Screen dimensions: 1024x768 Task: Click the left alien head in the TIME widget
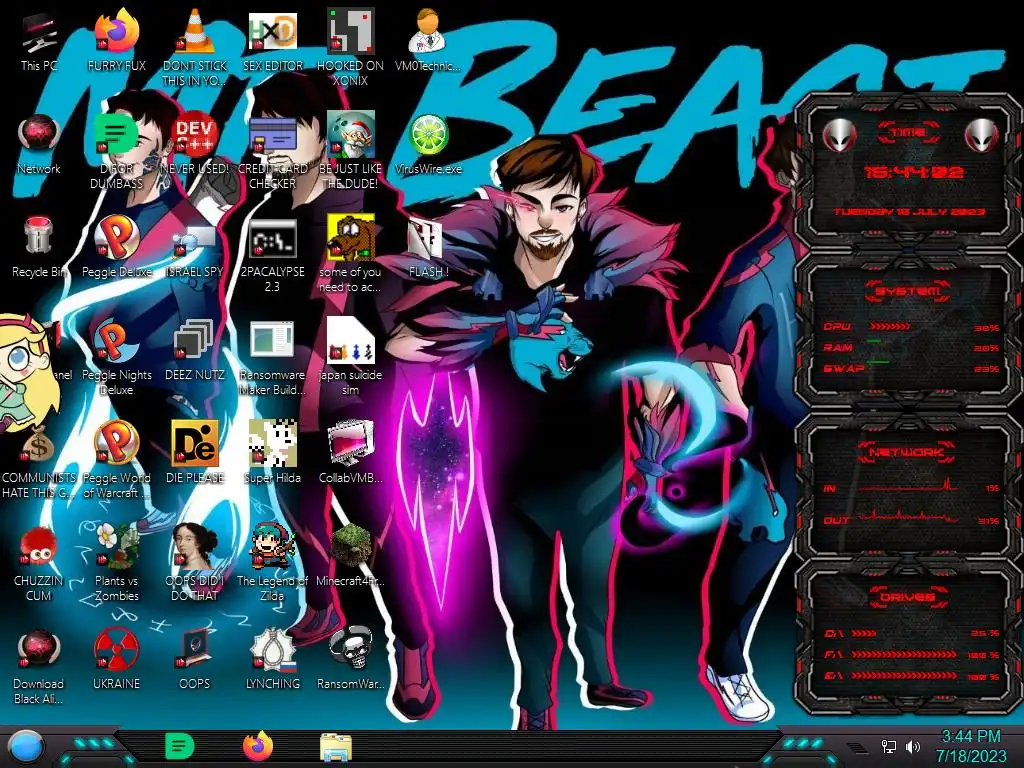(x=839, y=136)
